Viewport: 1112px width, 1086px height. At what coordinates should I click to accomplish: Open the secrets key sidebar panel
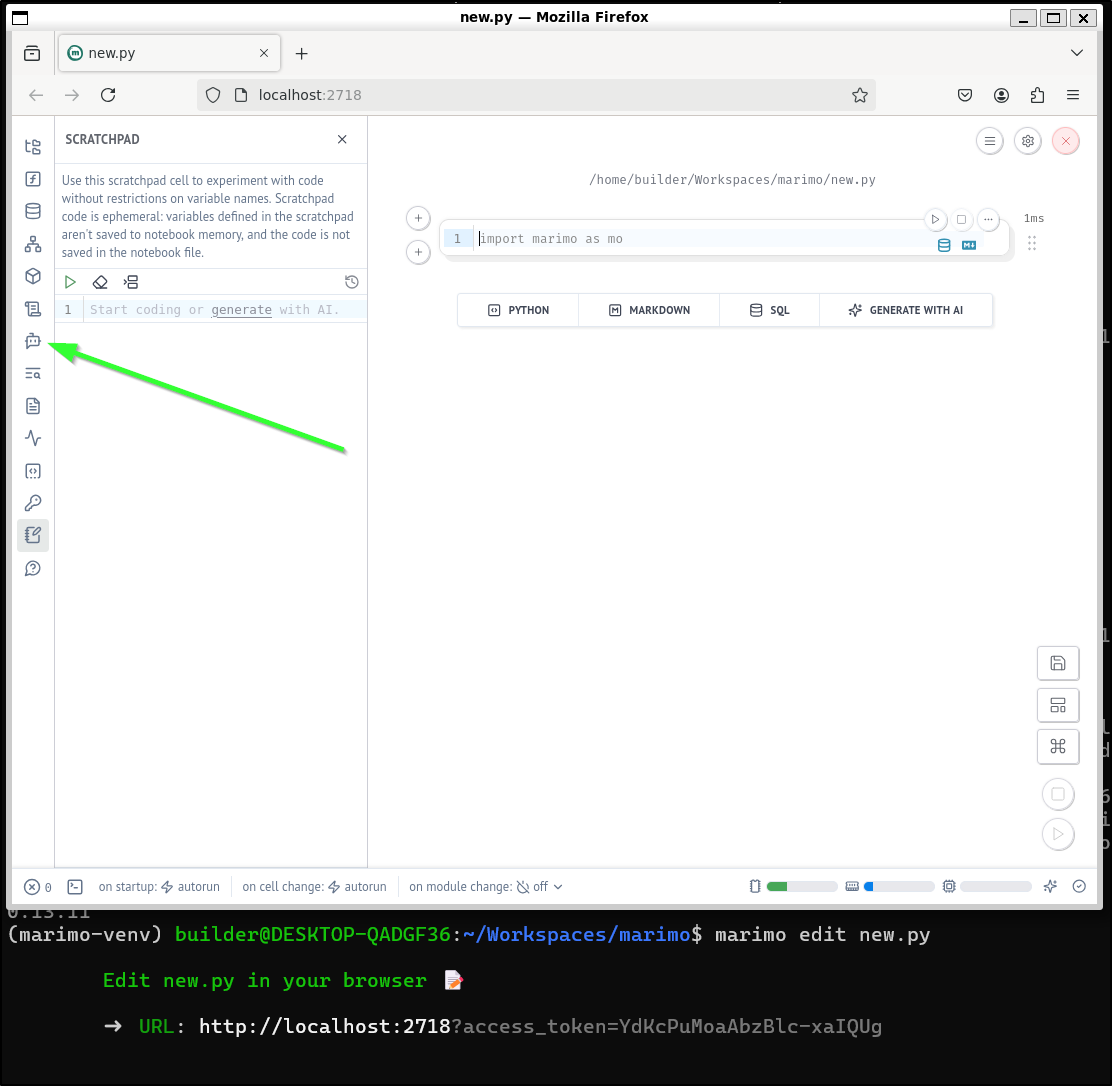point(33,503)
